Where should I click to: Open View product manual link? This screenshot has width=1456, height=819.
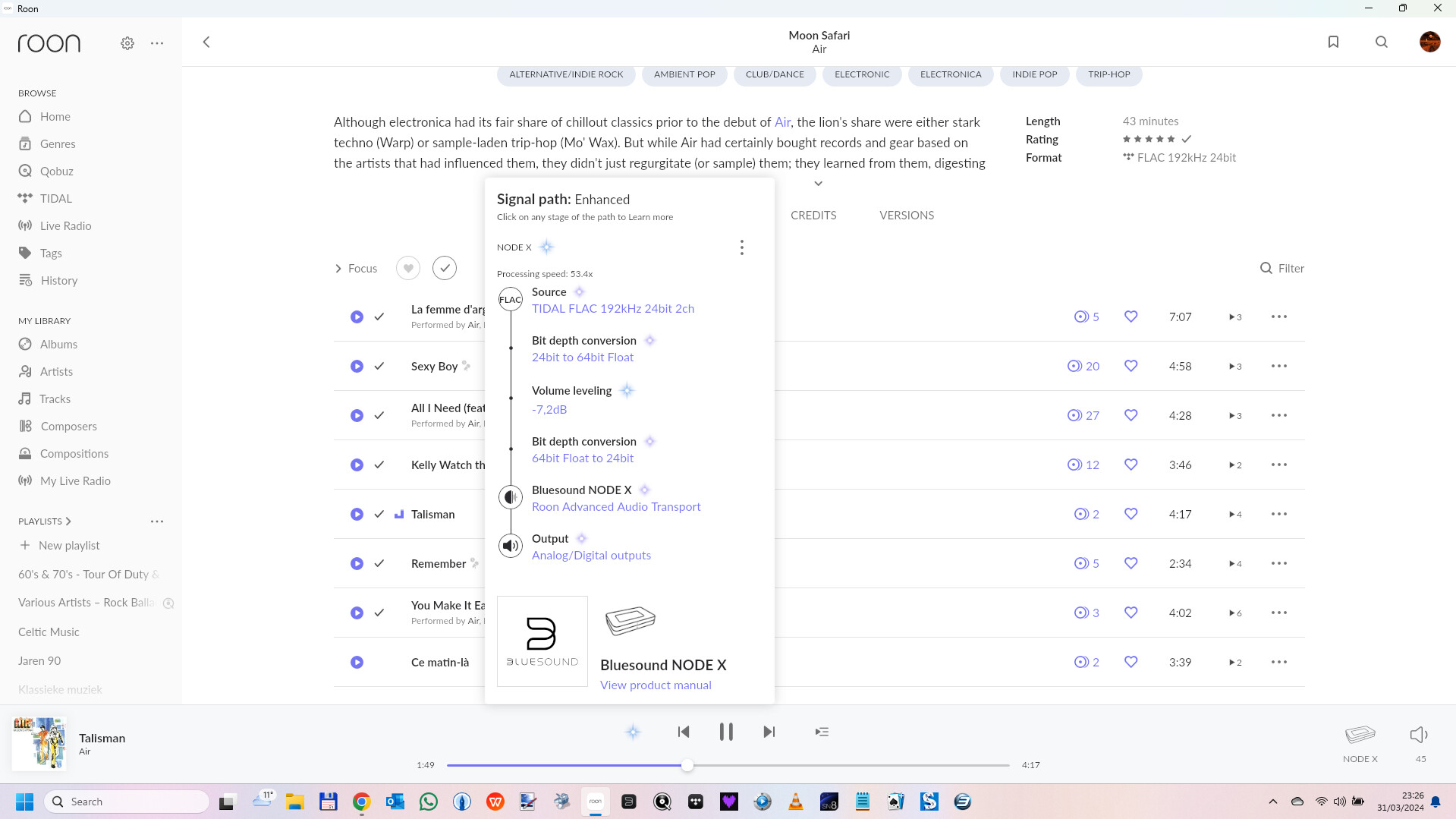(656, 685)
